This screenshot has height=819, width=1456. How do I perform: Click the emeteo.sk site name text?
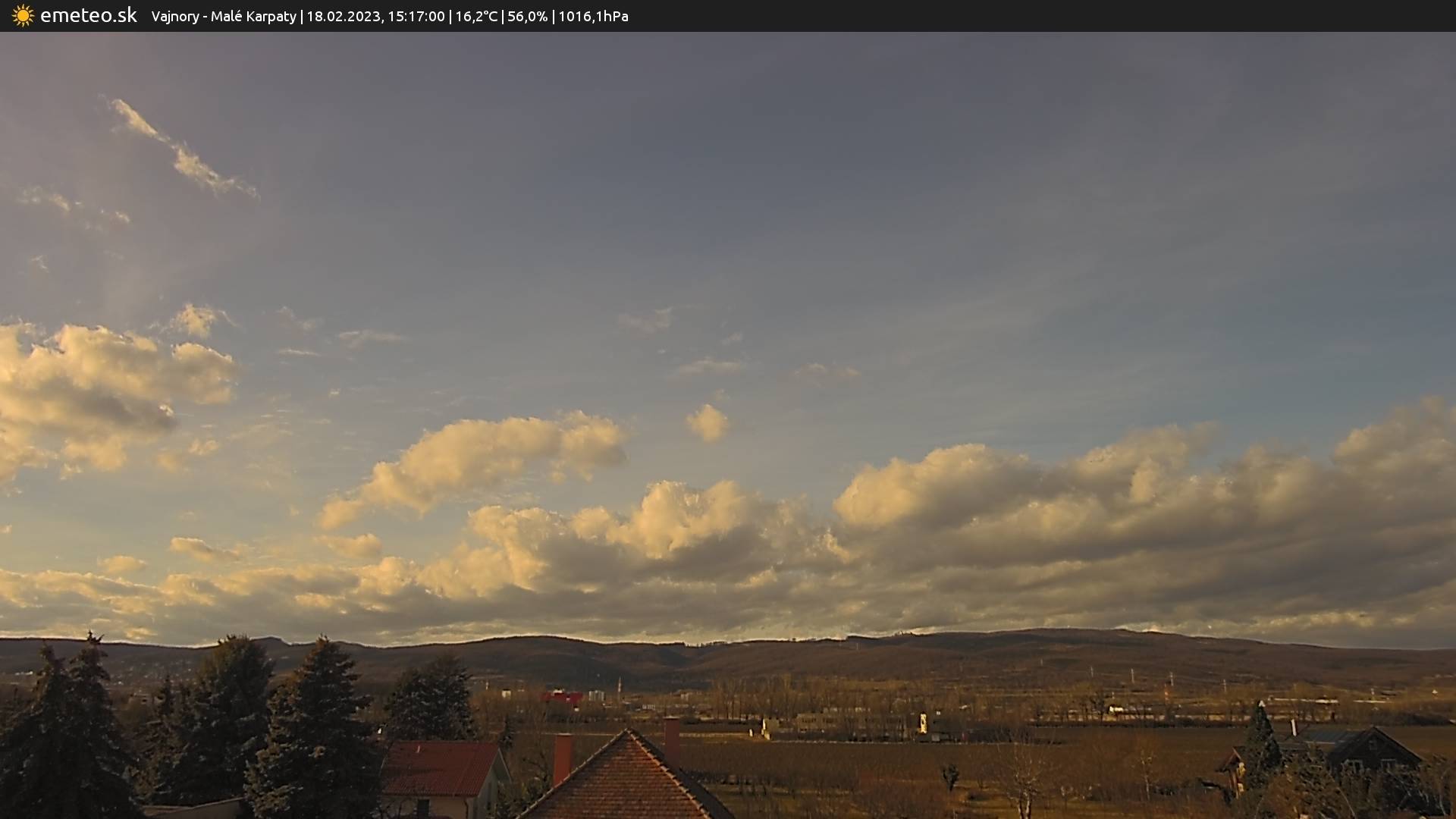pos(88,16)
